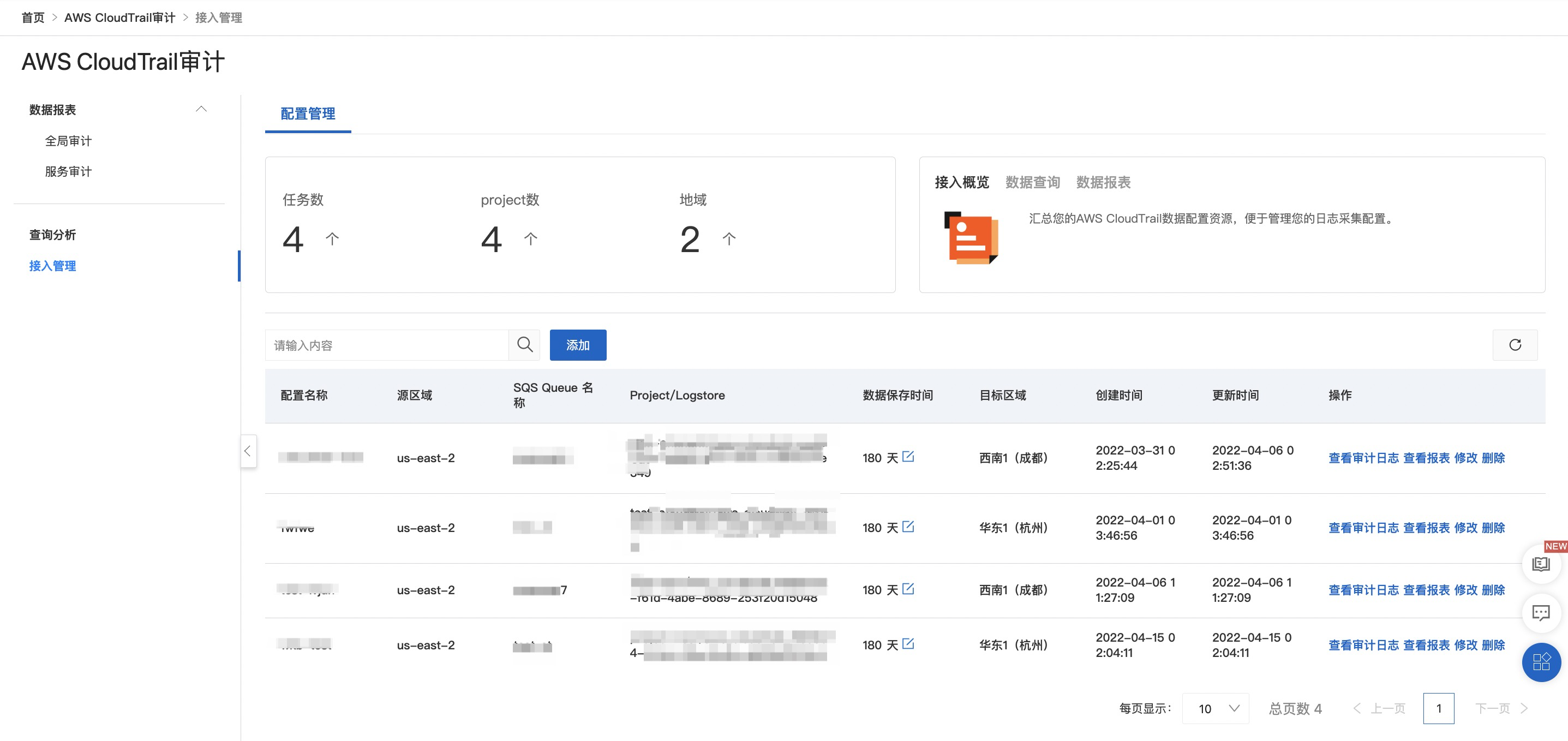
Task: View reports for the 2022-04-15 row
Action: pyautogui.click(x=1427, y=645)
